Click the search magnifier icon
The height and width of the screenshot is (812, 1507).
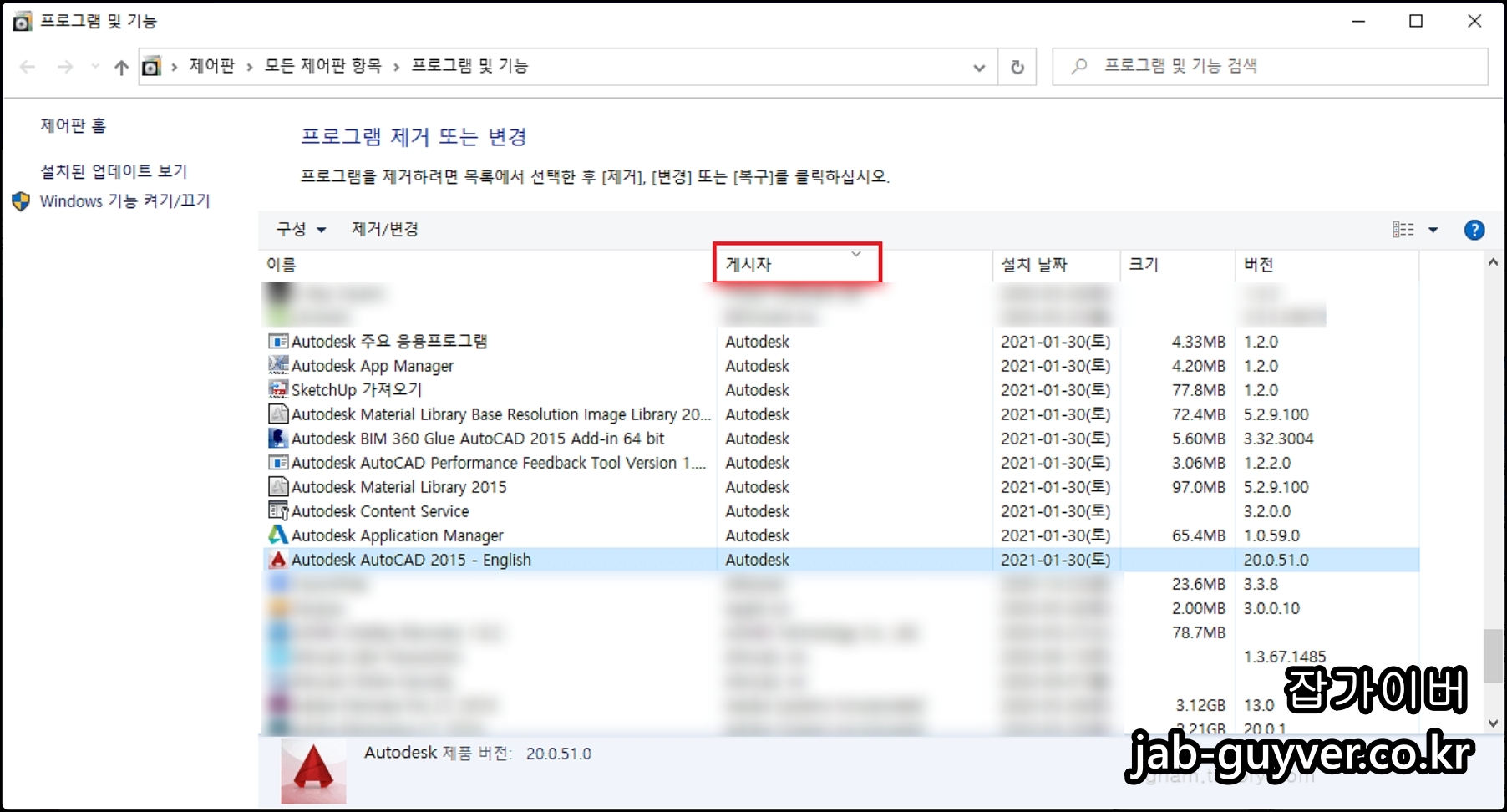(1078, 66)
